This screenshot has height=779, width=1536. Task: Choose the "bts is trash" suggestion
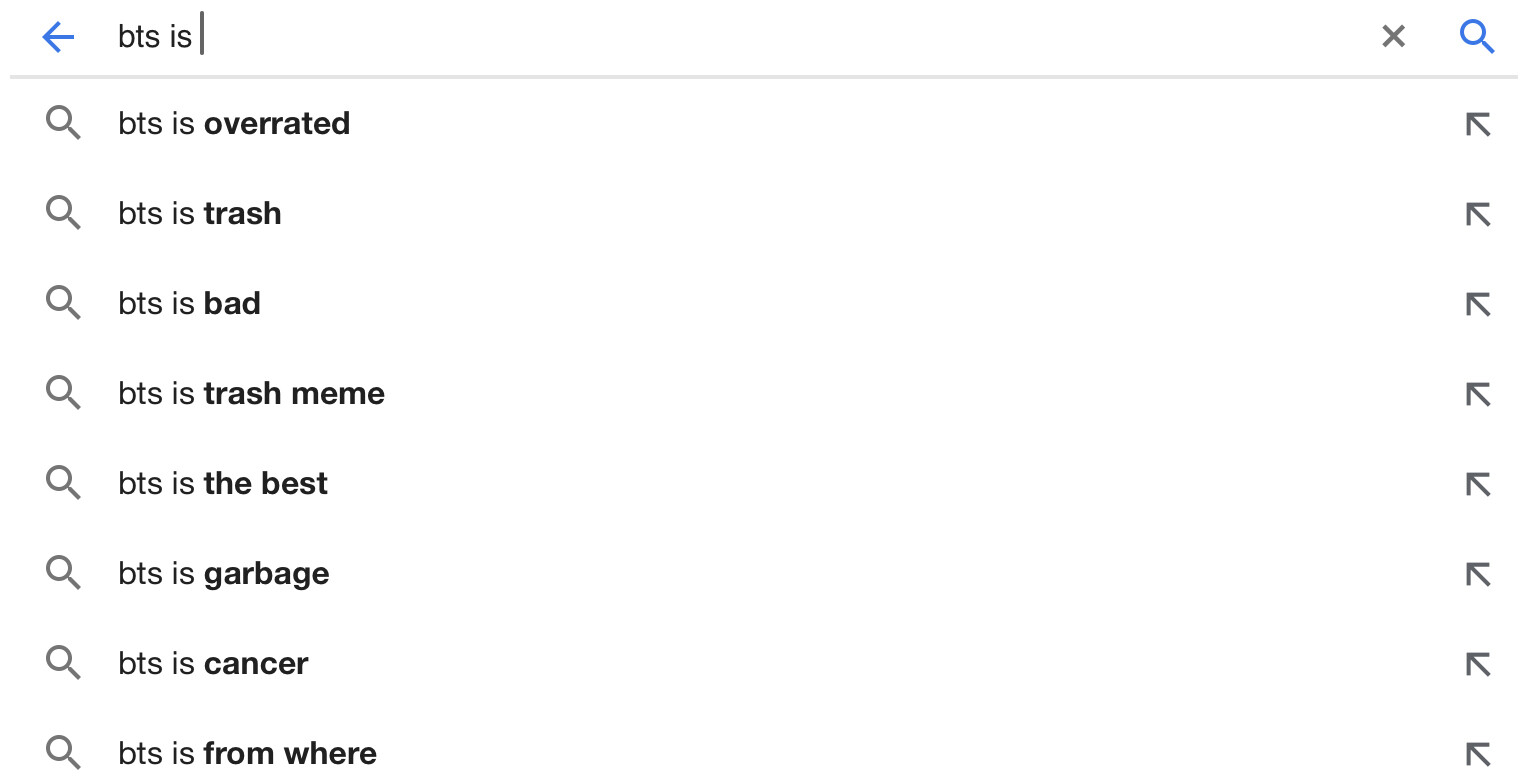pyautogui.click(x=200, y=214)
